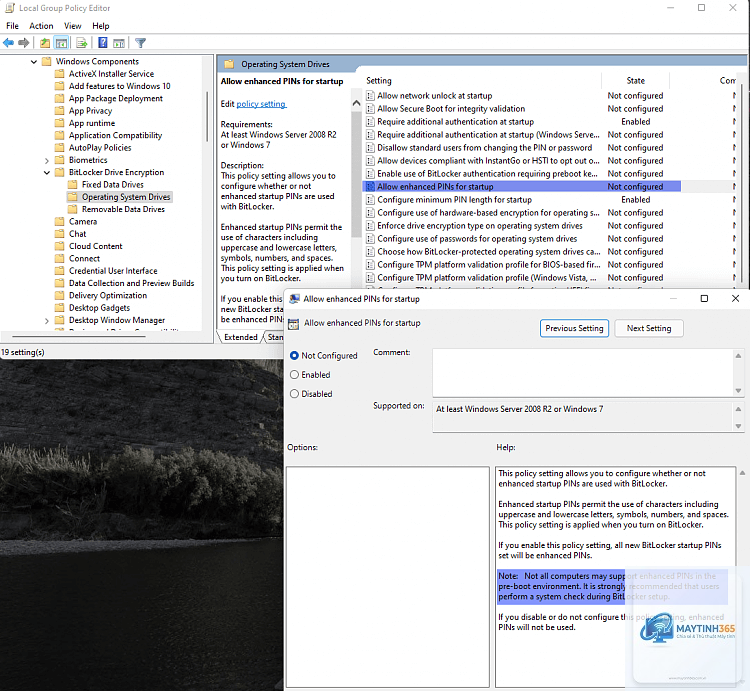
Task: Expand the Biometrics tree node
Action: click(47, 160)
